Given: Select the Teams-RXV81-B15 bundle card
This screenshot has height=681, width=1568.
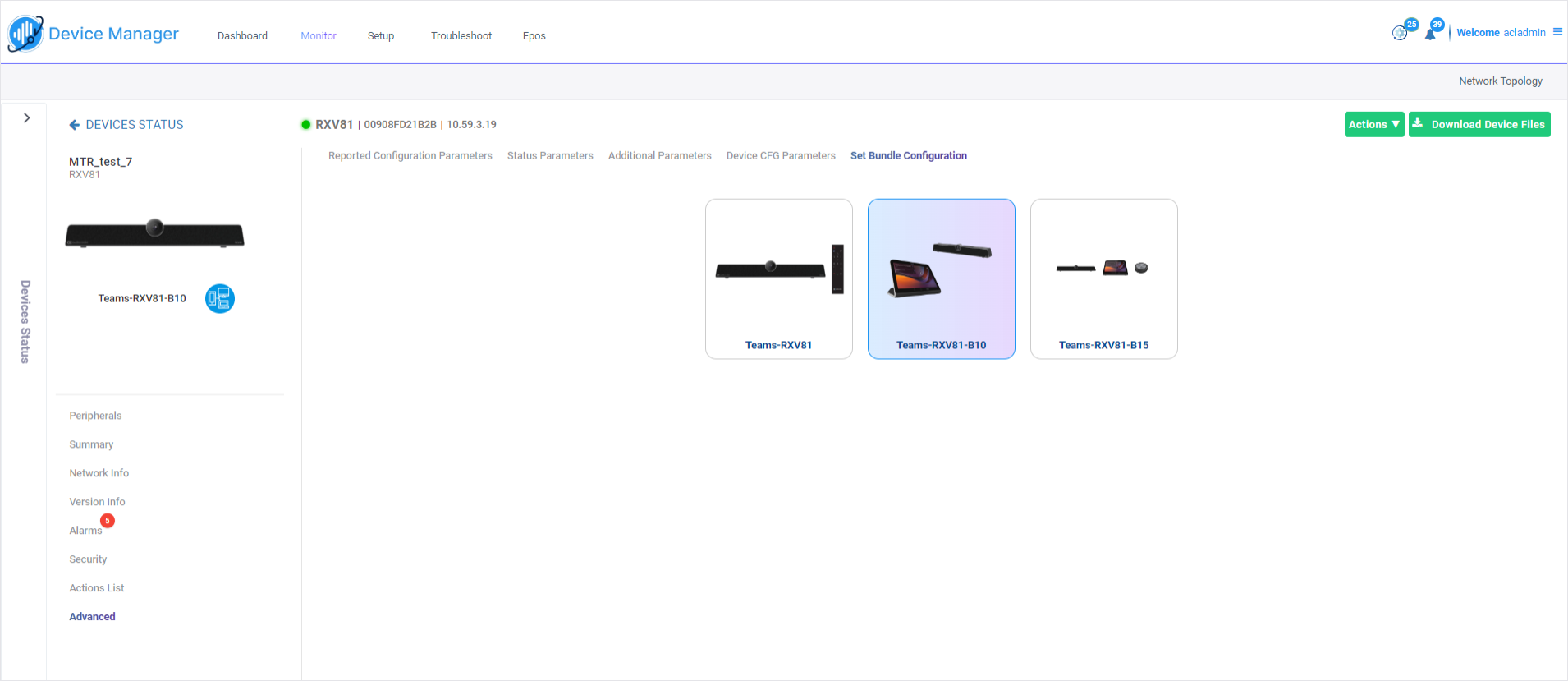Looking at the screenshot, I should (1103, 278).
